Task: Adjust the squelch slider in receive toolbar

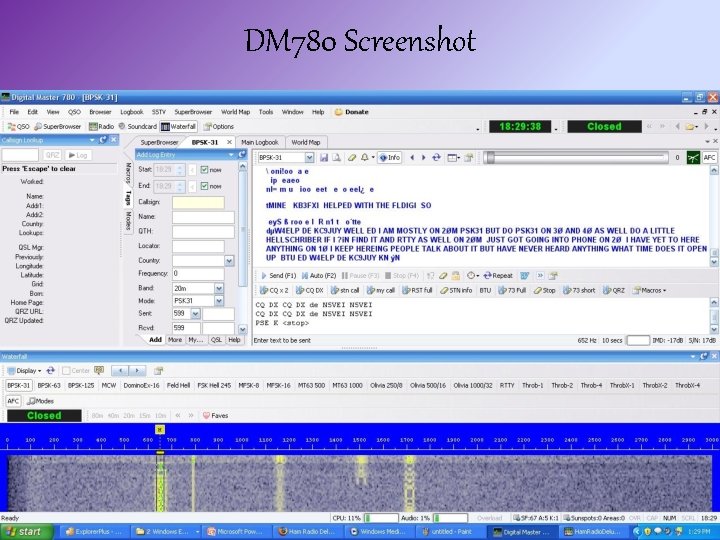Action: click(x=491, y=158)
